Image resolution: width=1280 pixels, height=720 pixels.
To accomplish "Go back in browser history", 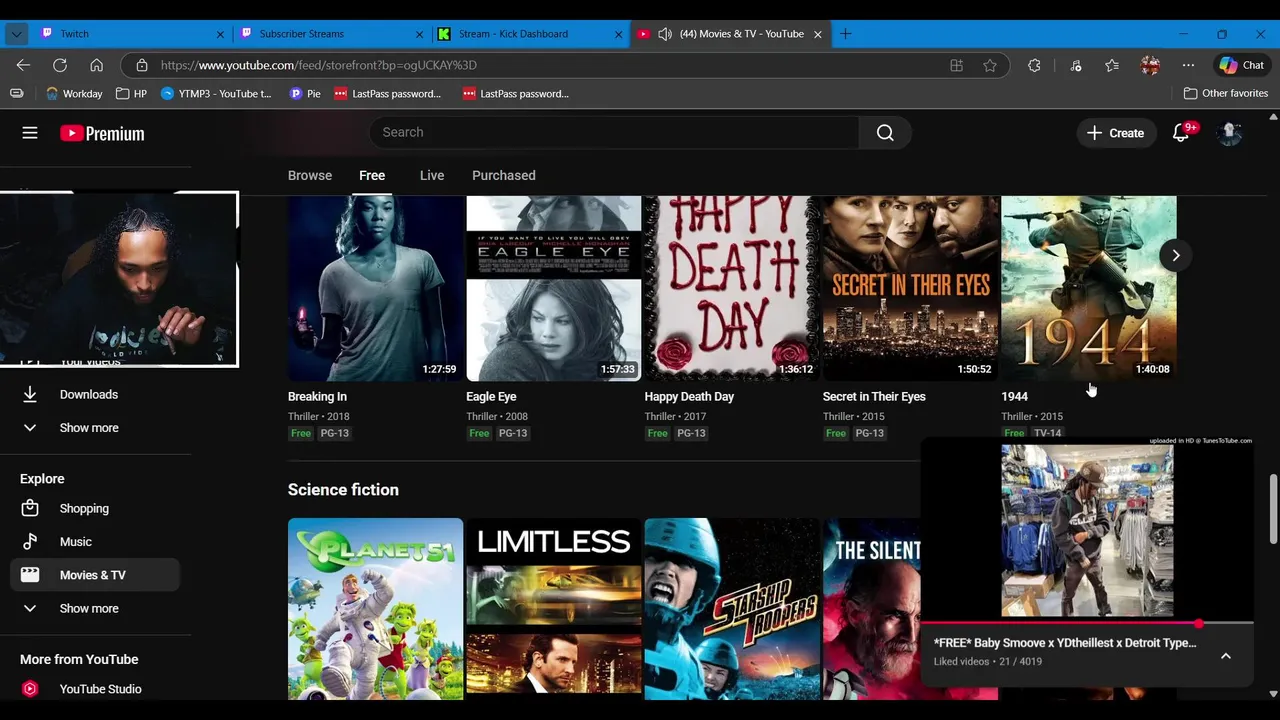I will tap(23, 65).
